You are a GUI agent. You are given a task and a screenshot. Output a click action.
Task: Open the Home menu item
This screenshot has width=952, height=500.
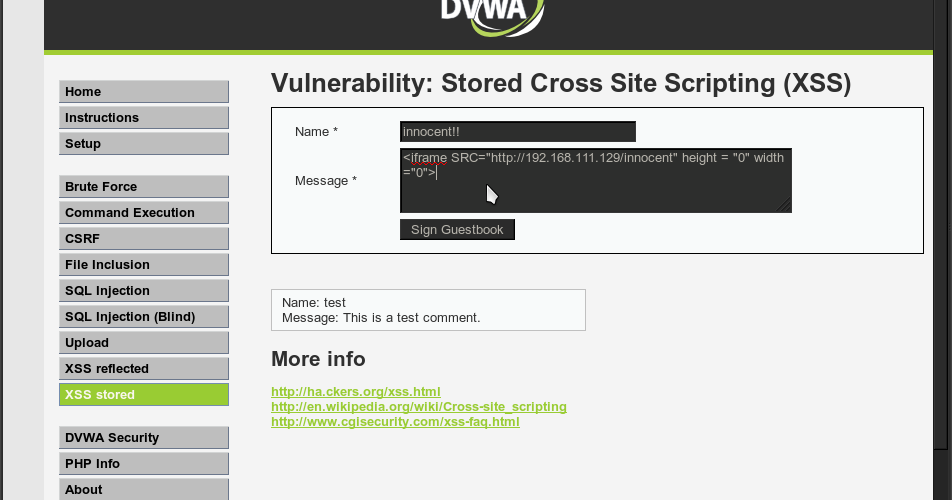click(x=144, y=92)
